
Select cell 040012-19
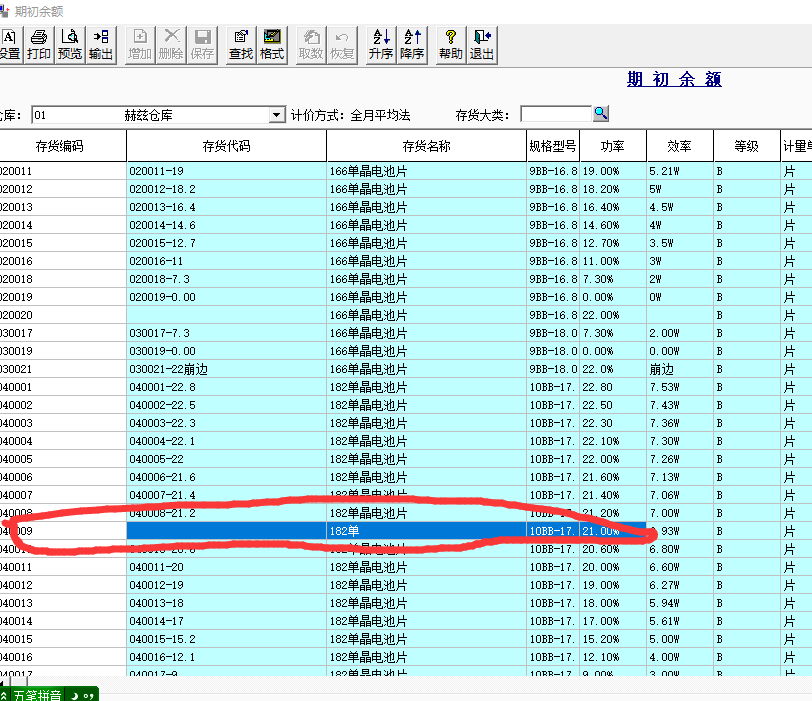click(x=226, y=585)
